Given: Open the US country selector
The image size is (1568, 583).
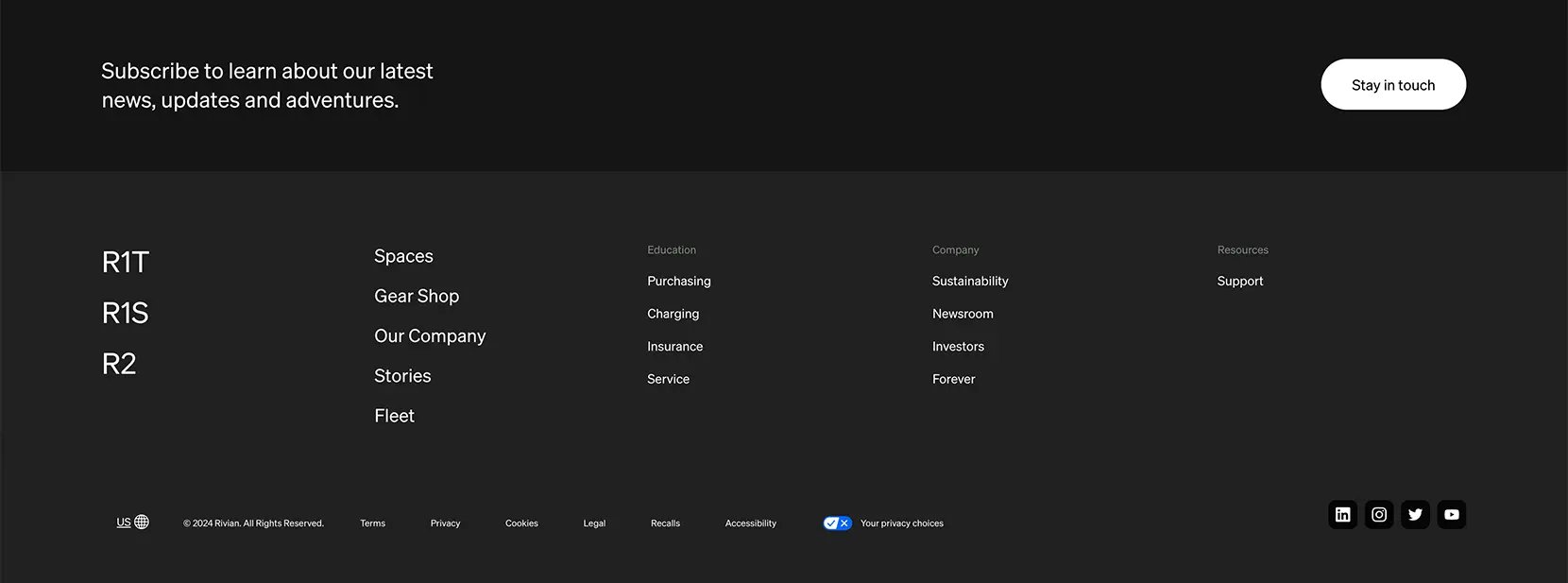Looking at the screenshot, I should [124, 523].
